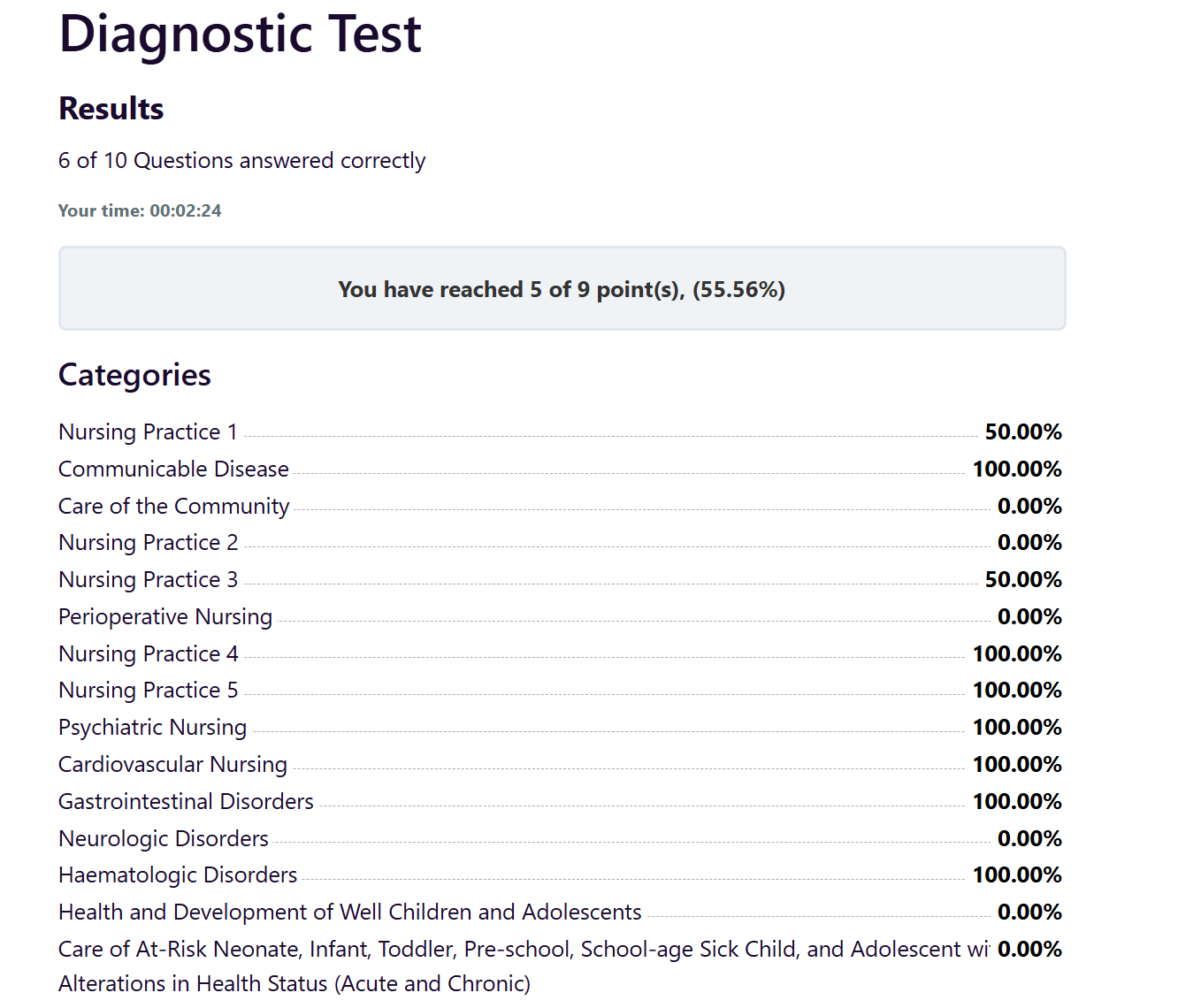The image size is (1178, 1008).
Task: Select the Nursing Practice 1 category row
Action: (x=560, y=432)
